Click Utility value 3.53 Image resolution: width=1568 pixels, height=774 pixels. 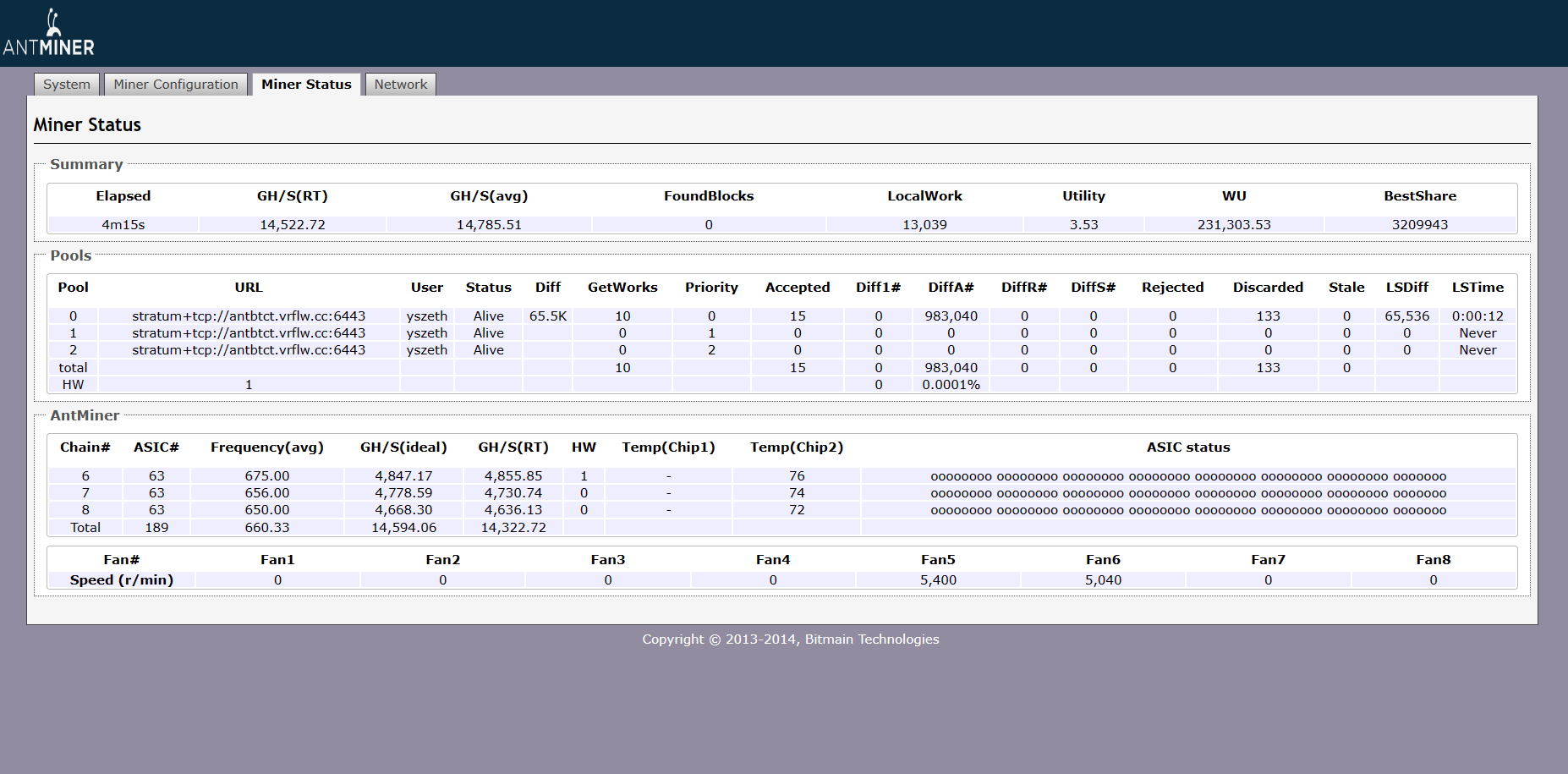click(1084, 225)
